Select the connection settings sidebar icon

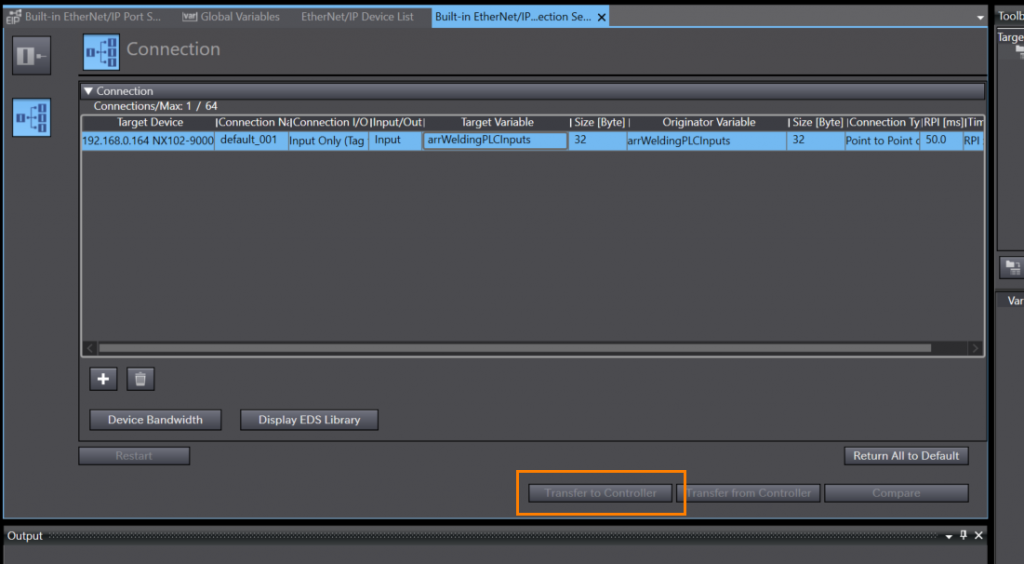[x=31, y=118]
